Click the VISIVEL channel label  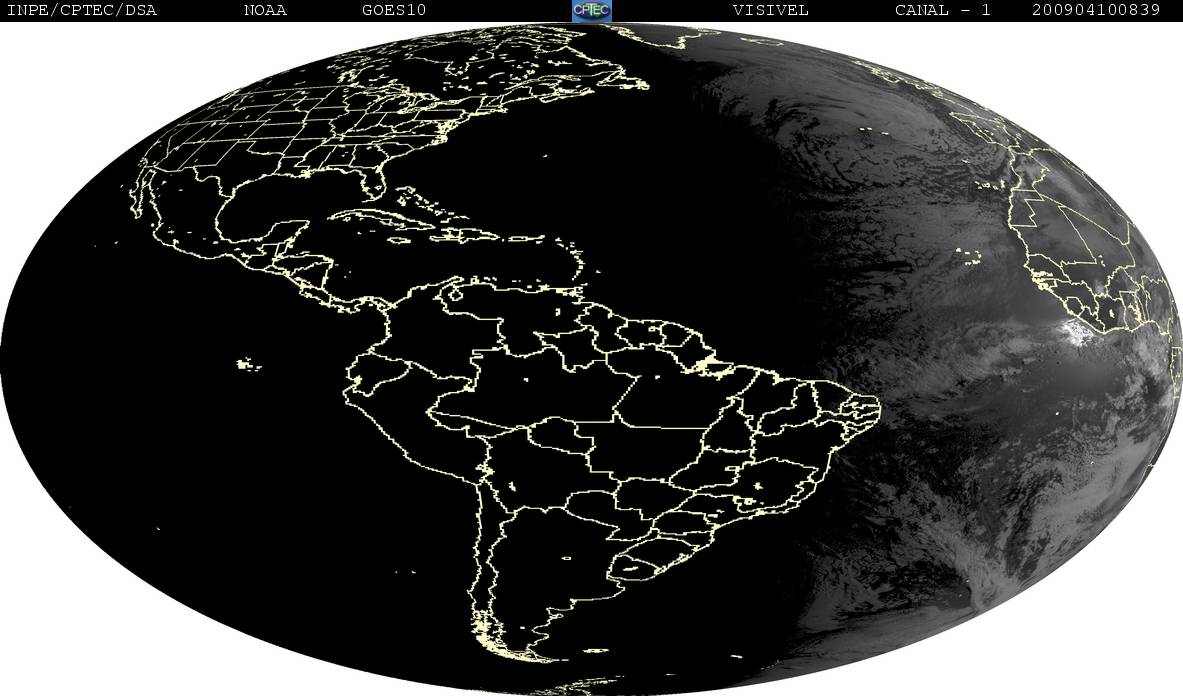(770, 11)
